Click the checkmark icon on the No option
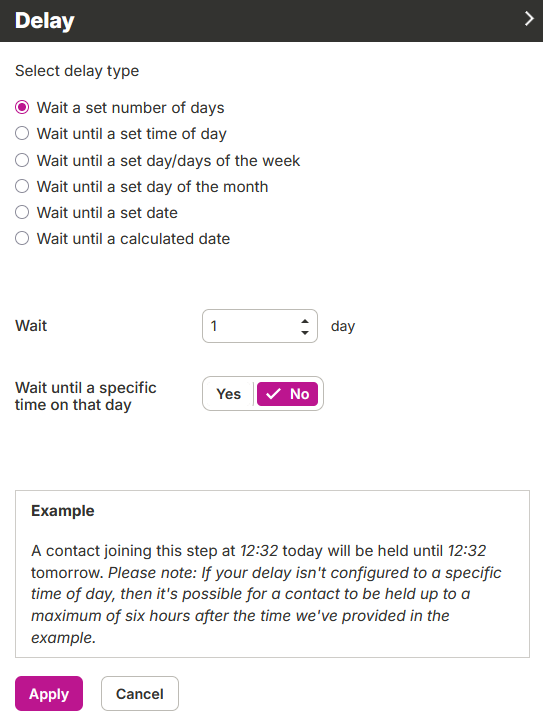The height and width of the screenshot is (720, 543). click(x=273, y=394)
